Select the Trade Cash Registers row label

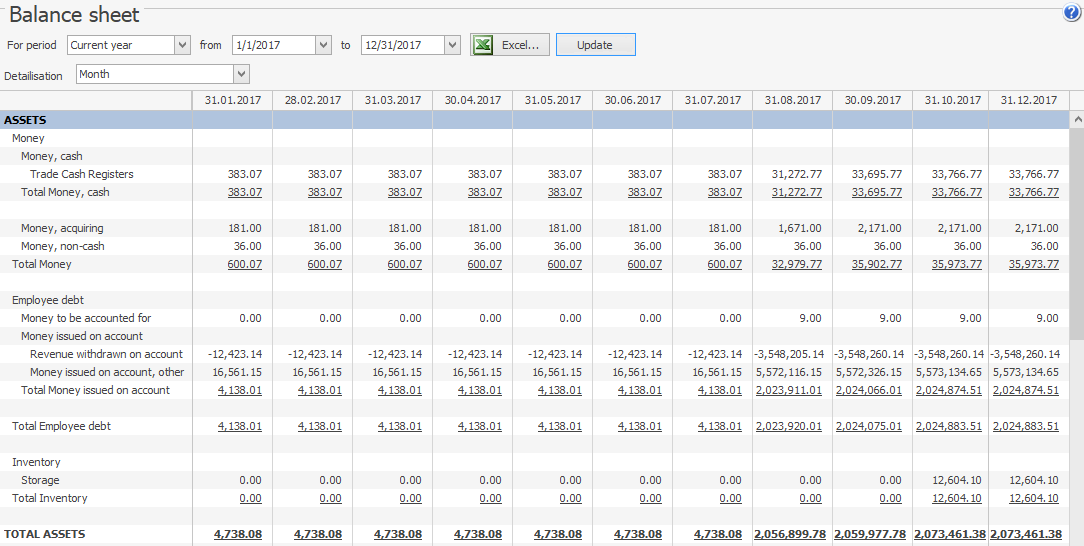[x=82, y=174]
